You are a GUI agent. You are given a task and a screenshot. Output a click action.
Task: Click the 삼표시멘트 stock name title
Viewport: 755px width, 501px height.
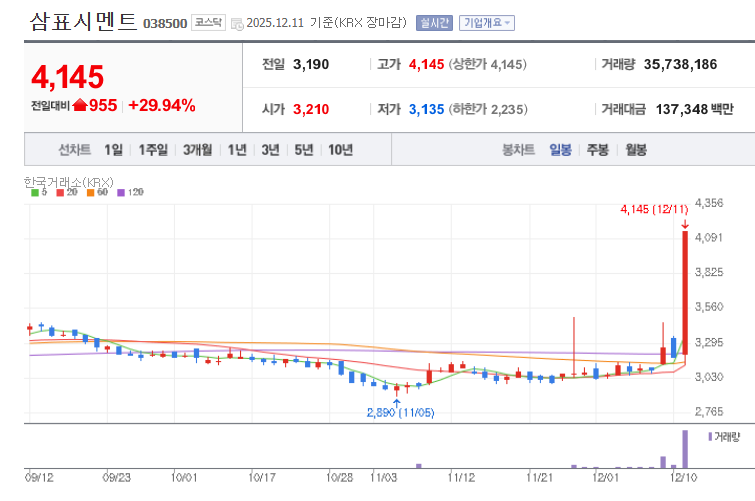click(83, 22)
